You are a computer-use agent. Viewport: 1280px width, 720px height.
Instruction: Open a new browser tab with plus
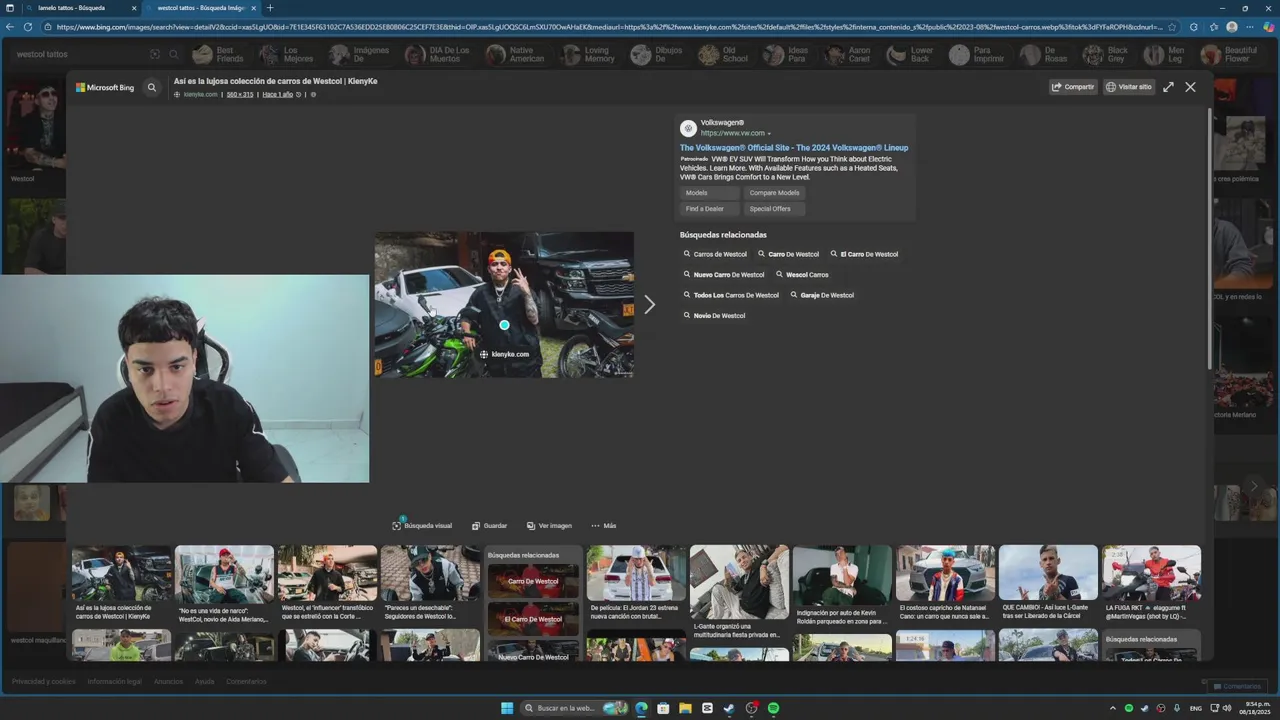click(x=270, y=8)
